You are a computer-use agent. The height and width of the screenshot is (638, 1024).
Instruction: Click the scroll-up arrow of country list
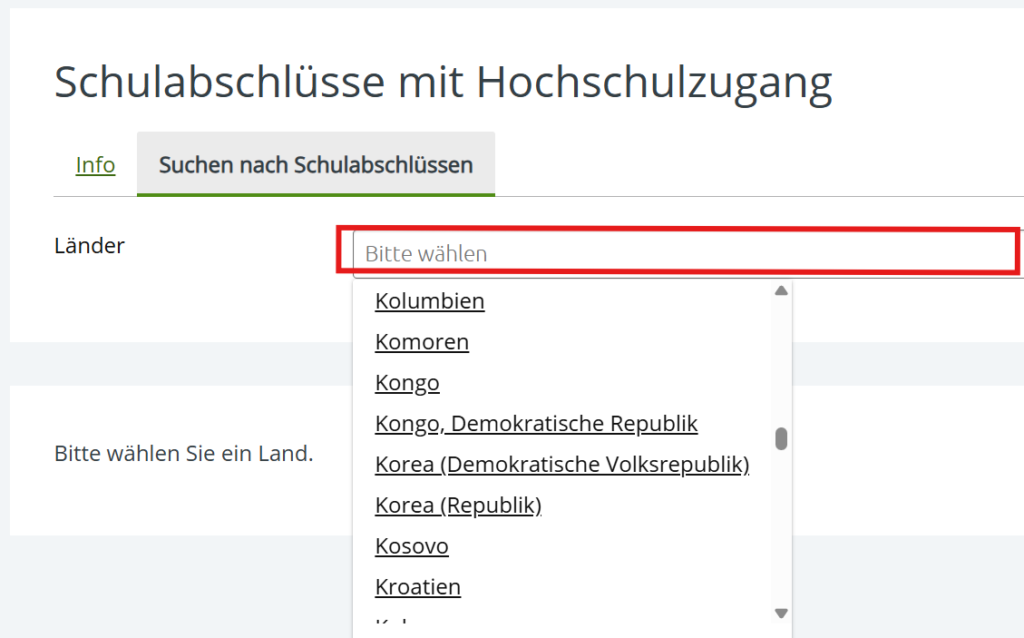coord(782,291)
